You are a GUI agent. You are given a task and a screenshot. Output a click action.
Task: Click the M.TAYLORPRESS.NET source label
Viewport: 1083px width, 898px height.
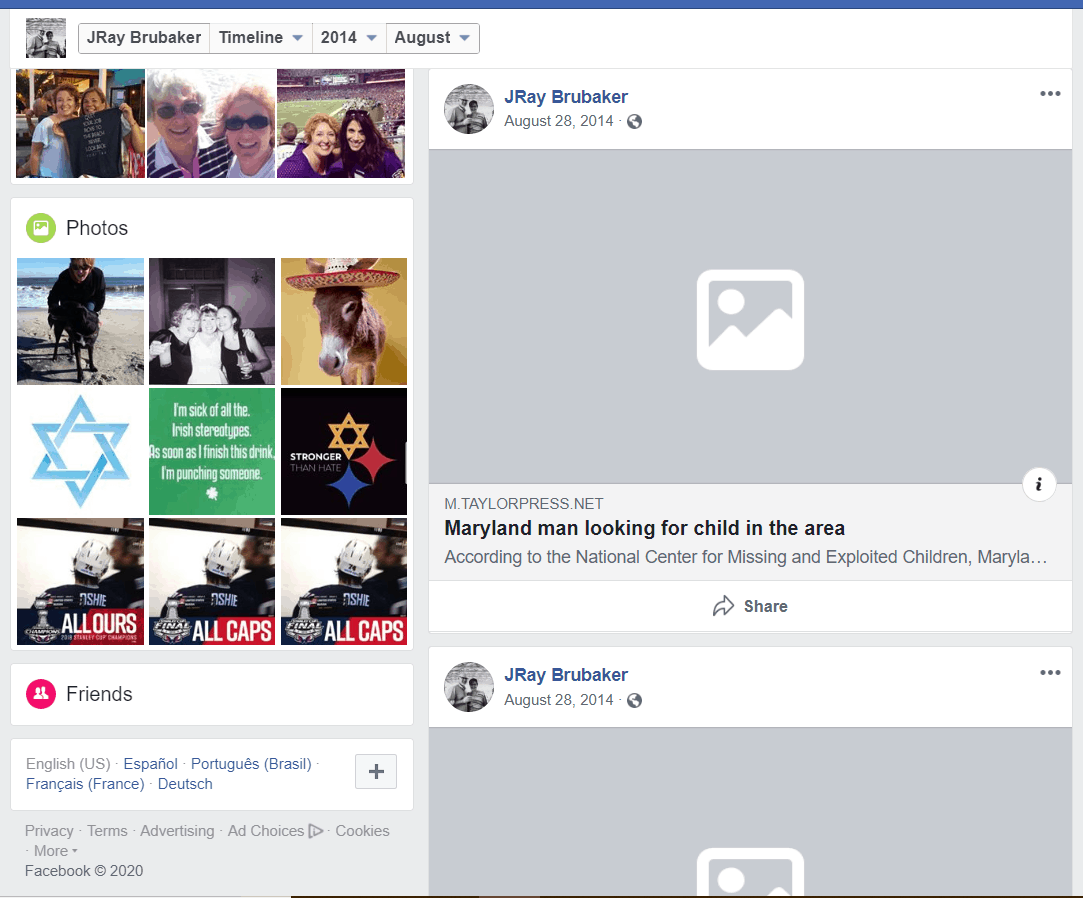click(524, 504)
